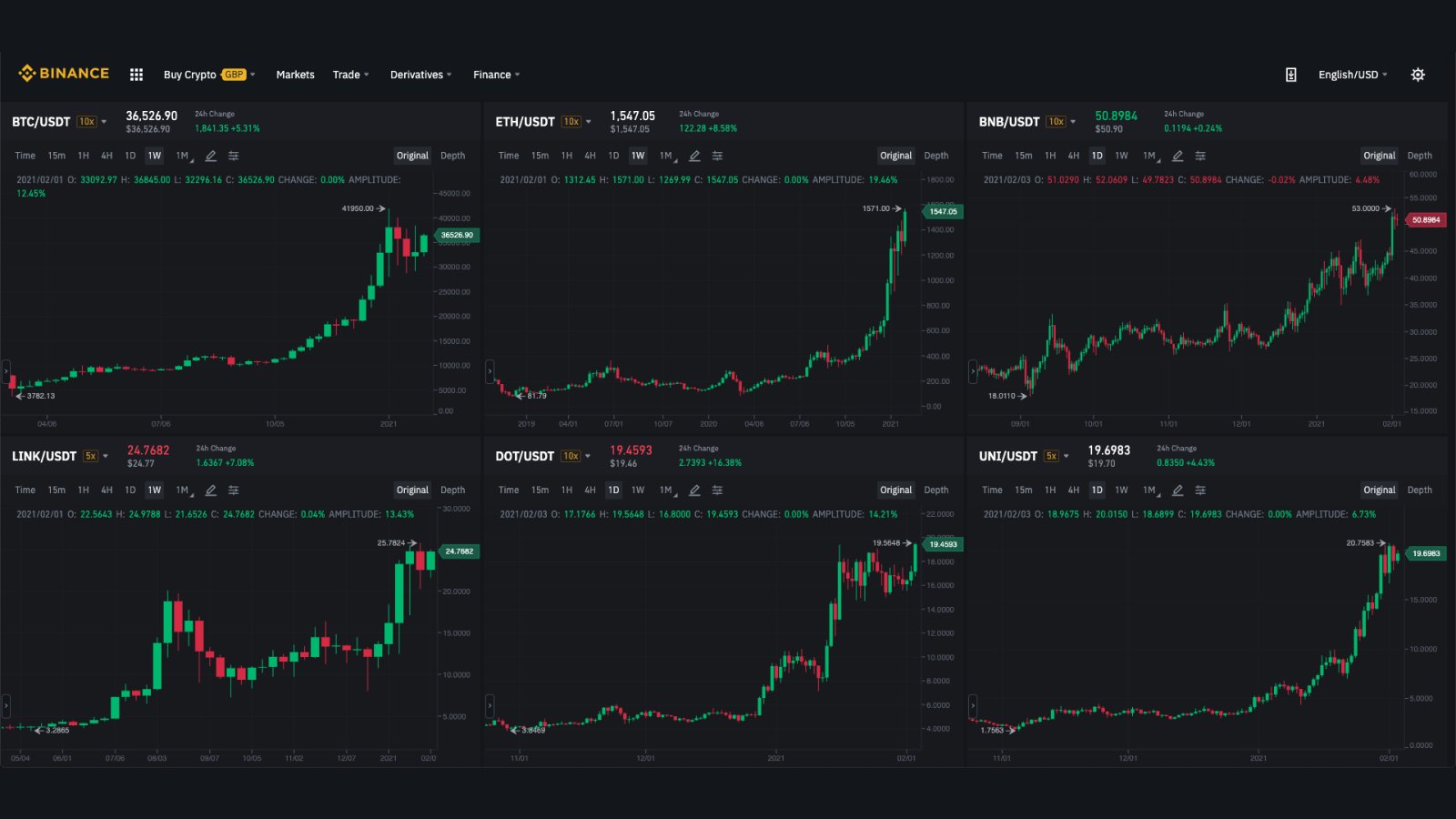Expand side panel arrow on DOT/USDT chart

(x=490, y=704)
